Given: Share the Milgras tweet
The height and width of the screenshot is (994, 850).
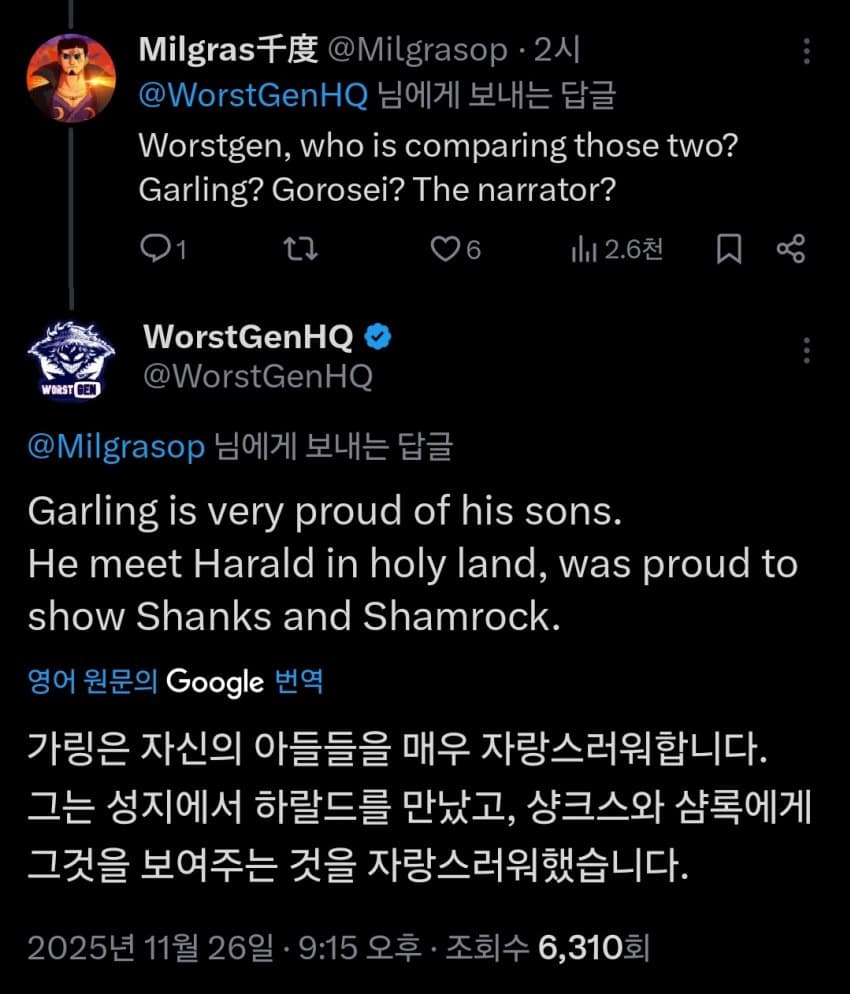Looking at the screenshot, I should [x=790, y=249].
